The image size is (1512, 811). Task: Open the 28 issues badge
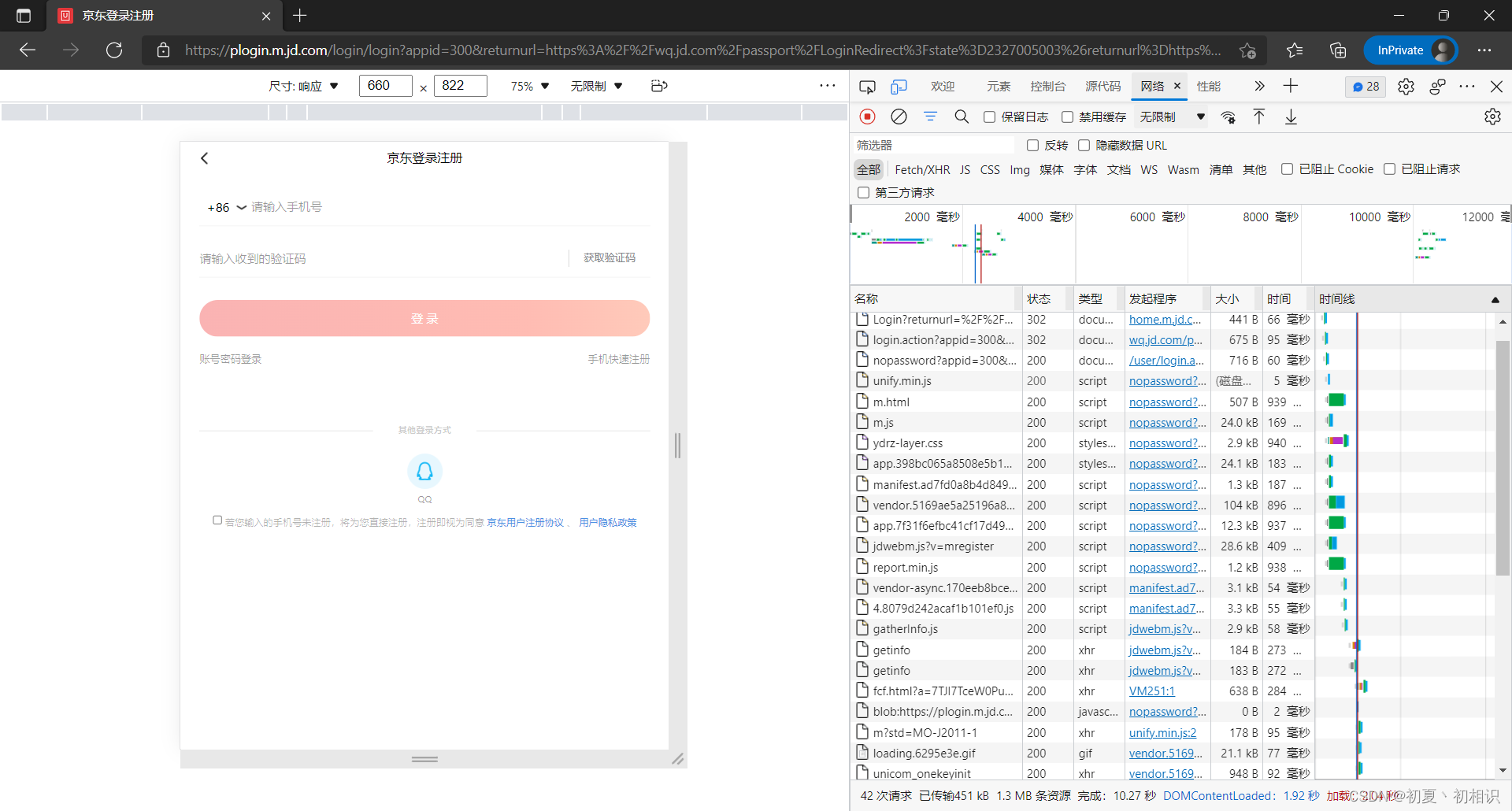point(1366,87)
